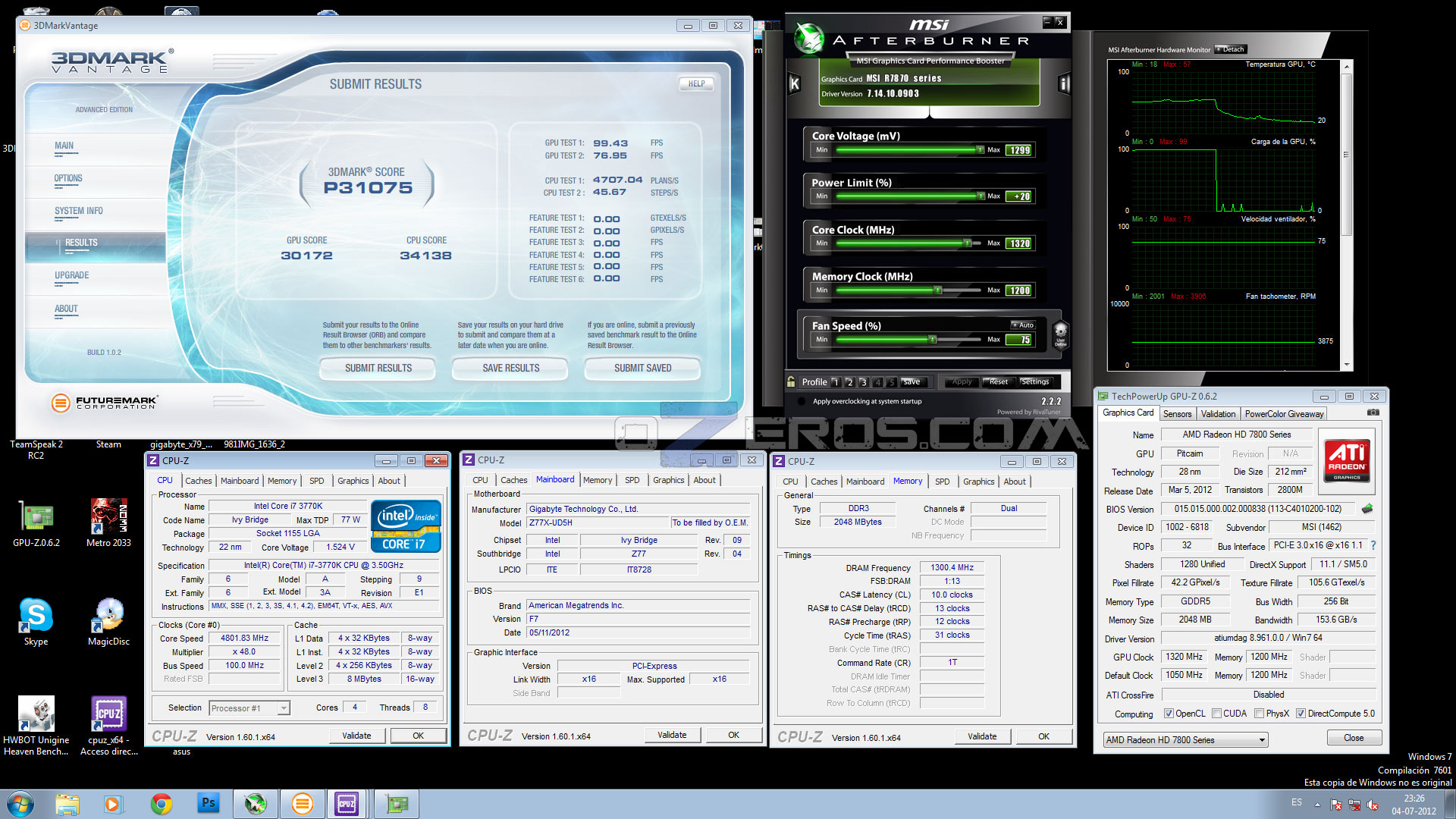Select Afterburner profile slot 2
Viewport: 1456px width, 819px height.
[850, 382]
